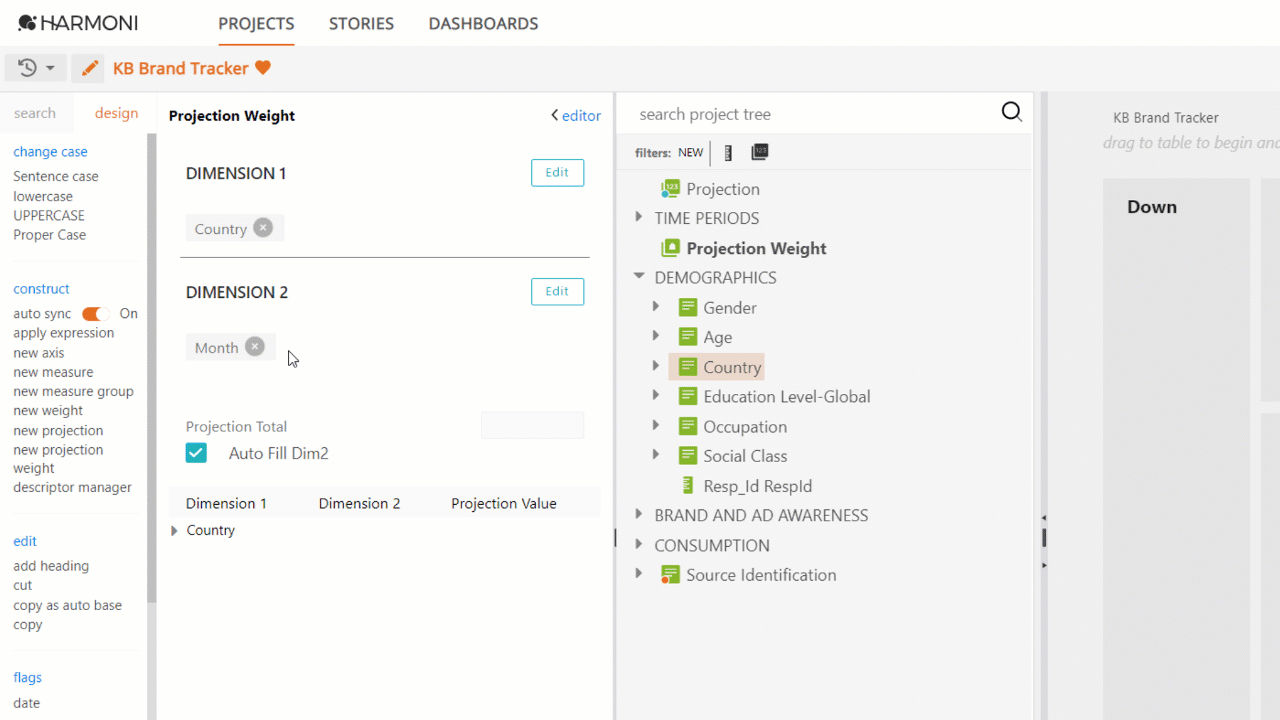Click the green Social Class variable icon
This screenshot has height=720, width=1280.
687,456
